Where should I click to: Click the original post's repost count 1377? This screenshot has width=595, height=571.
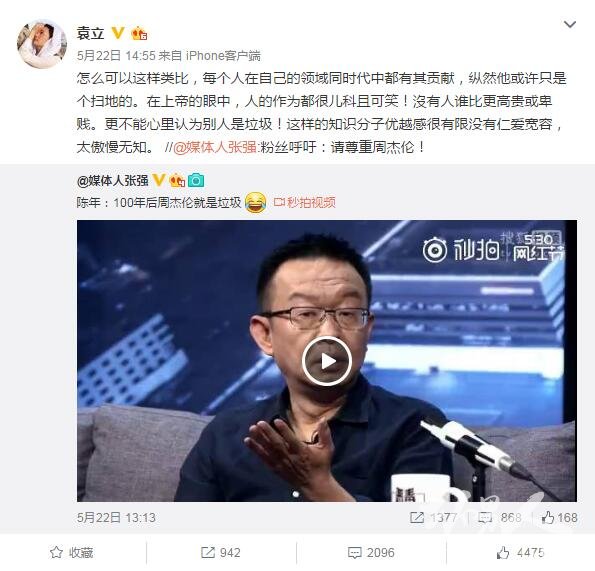tap(434, 518)
